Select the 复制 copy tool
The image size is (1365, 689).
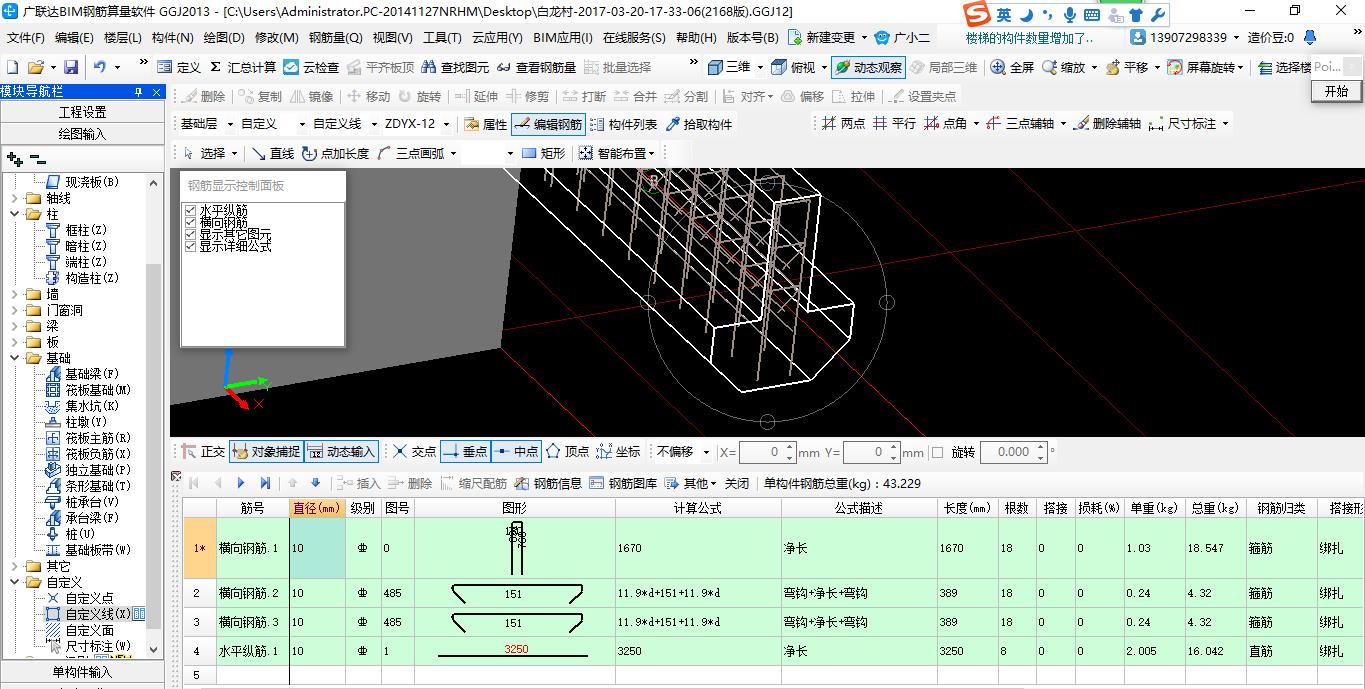(260, 96)
